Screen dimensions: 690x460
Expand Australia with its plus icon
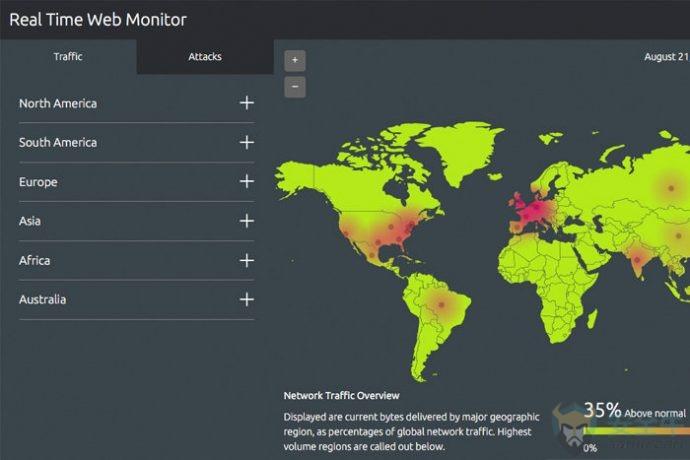coord(246,299)
